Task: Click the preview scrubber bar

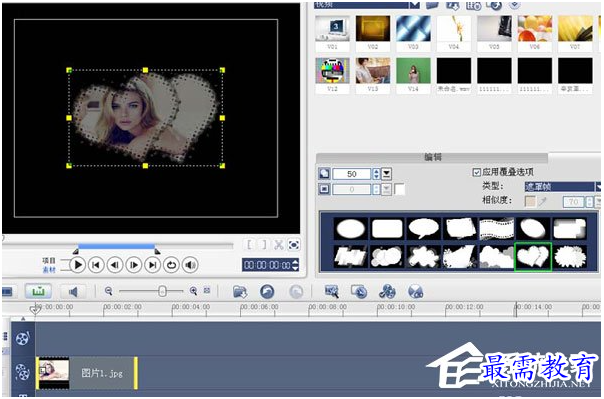Action: [x=118, y=246]
